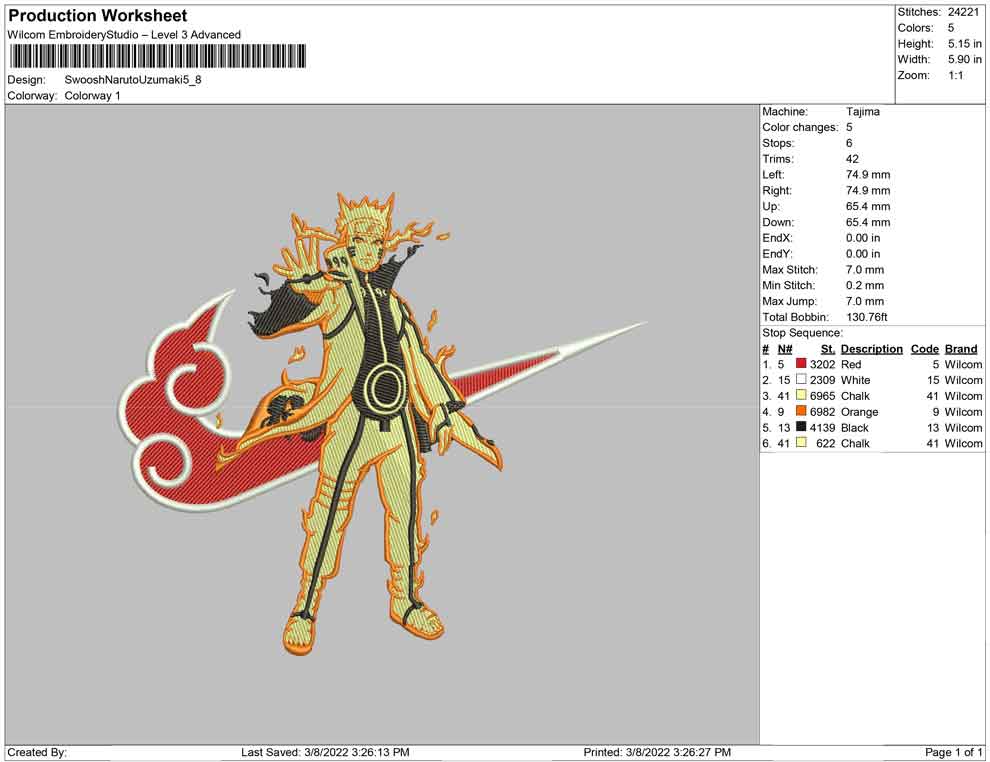Click the Stops value '6'
Screen dimensions: 990x762
(849, 143)
